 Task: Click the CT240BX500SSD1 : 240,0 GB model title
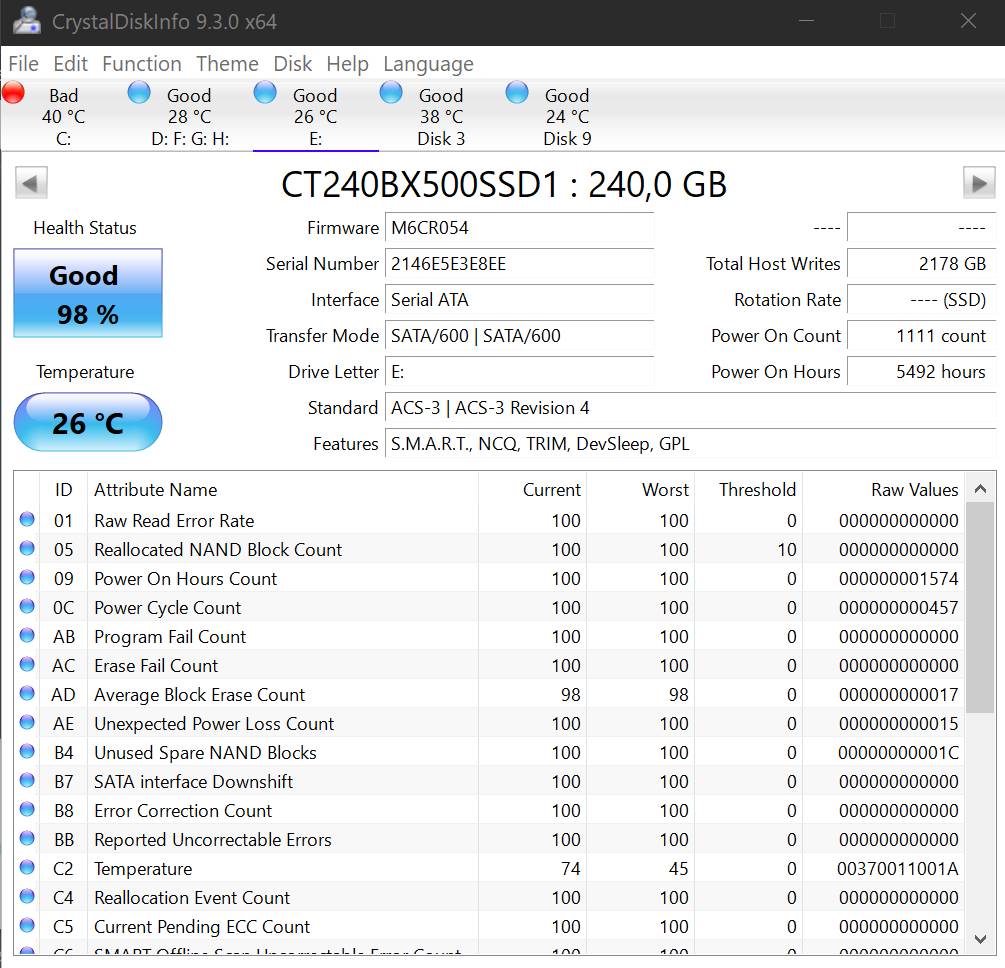click(504, 185)
